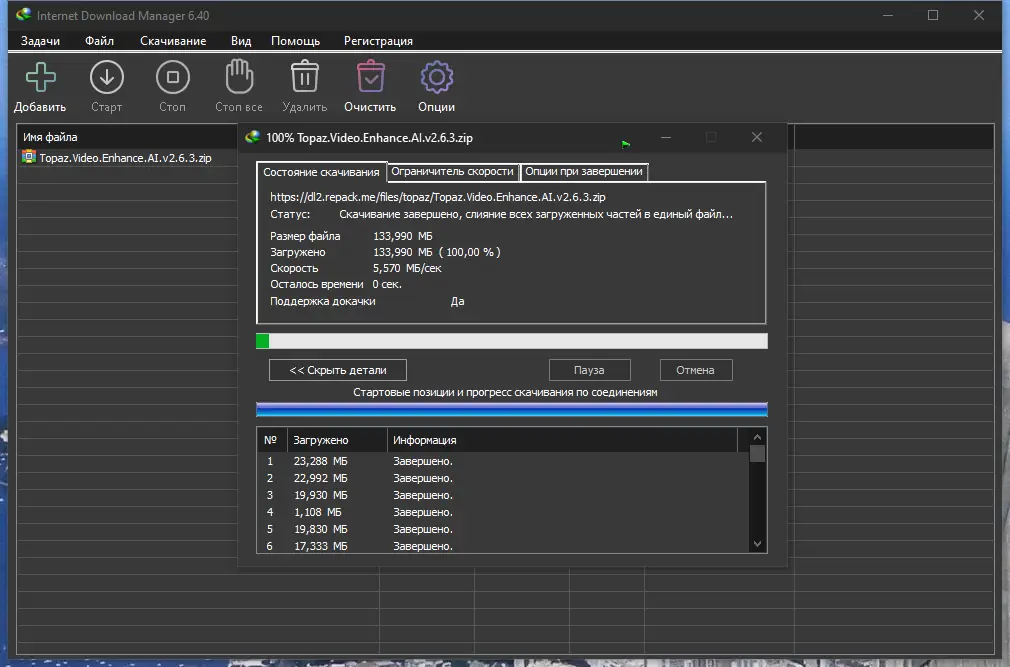Click the scroll up arrow in connections list

pos(758,437)
